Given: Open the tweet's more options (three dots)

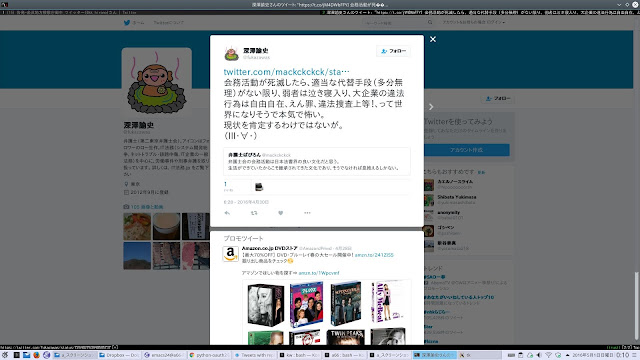Looking at the screenshot, I should pos(307,213).
